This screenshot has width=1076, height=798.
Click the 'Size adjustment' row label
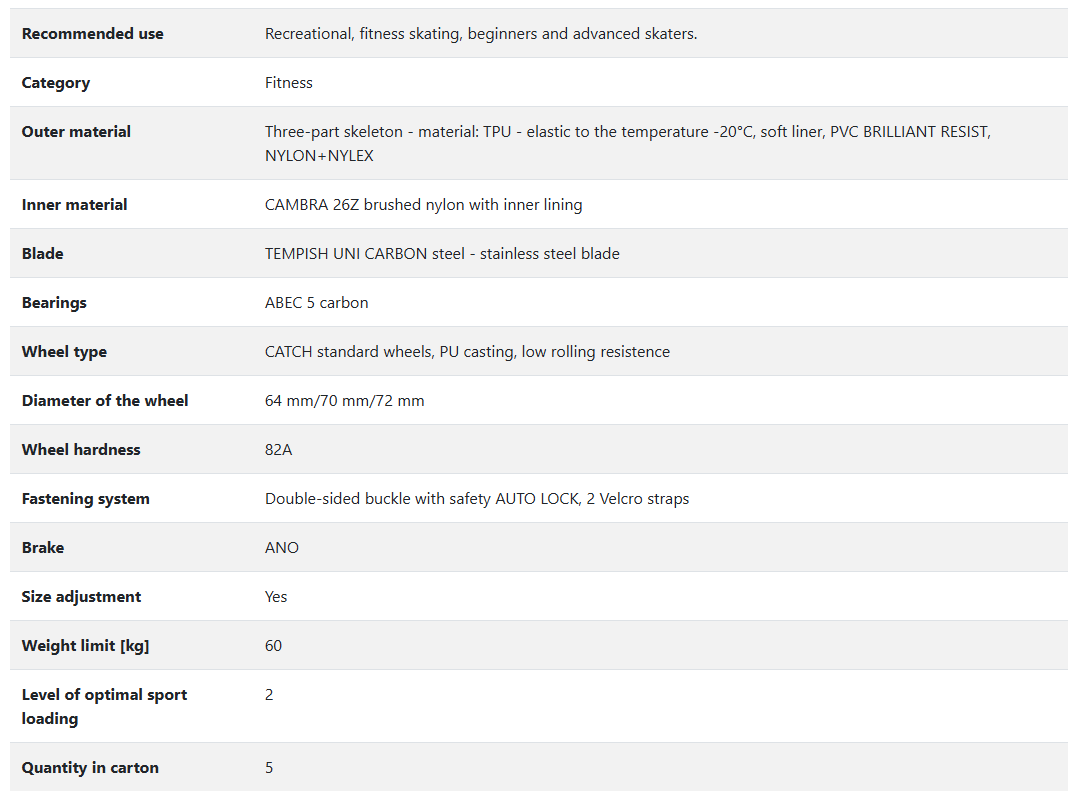pos(81,597)
